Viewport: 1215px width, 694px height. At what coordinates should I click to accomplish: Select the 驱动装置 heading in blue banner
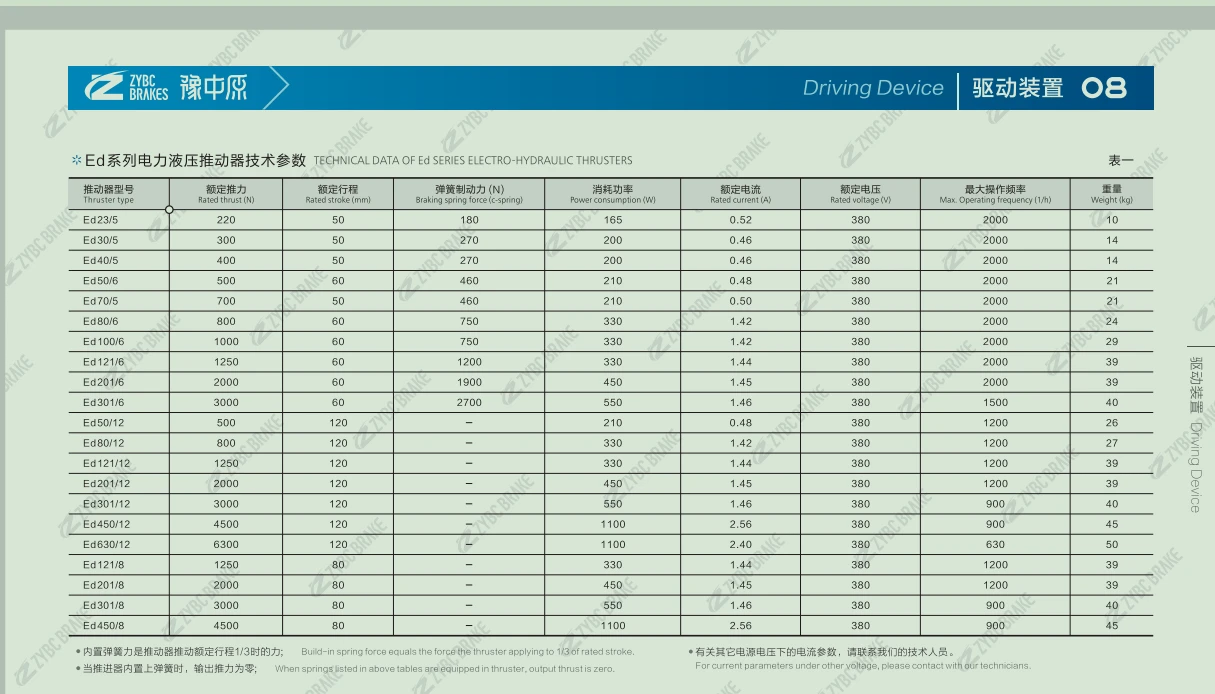click(1018, 88)
